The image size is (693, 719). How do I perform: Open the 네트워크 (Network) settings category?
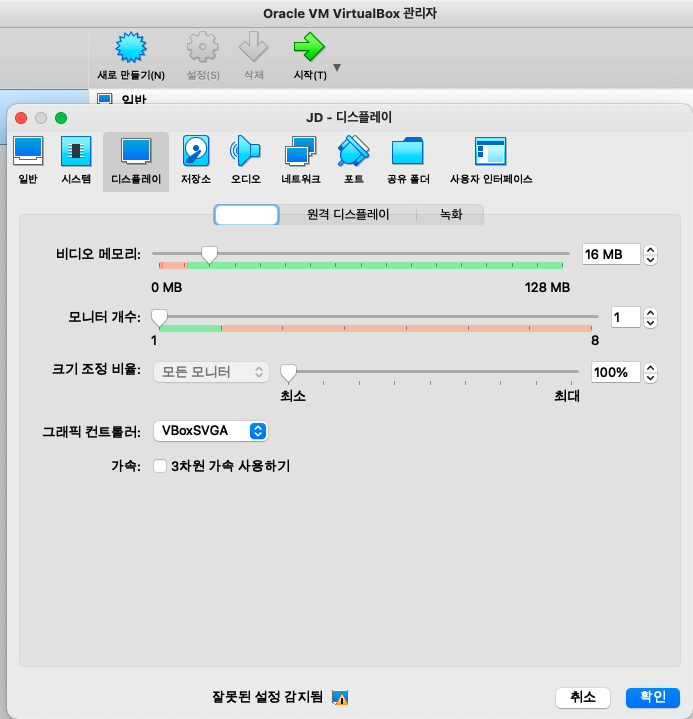[x=301, y=160]
